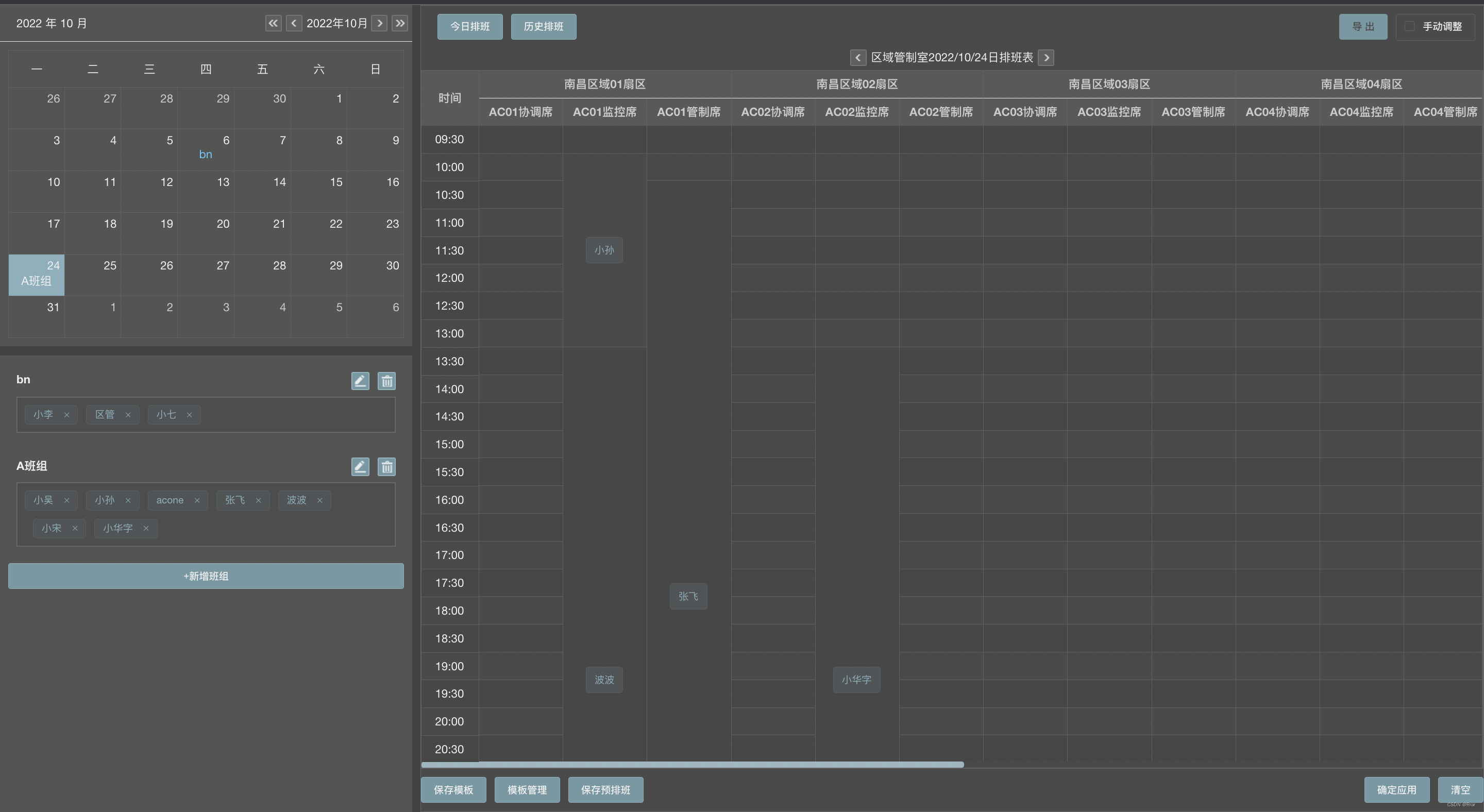Show next day's schedule table
Image resolution: width=1484 pixels, height=812 pixels.
pyautogui.click(x=1046, y=58)
